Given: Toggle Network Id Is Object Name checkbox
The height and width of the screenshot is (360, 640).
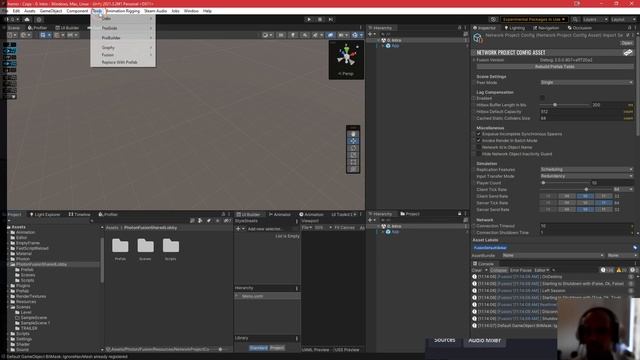Looking at the screenshot, I should point(479,147).
